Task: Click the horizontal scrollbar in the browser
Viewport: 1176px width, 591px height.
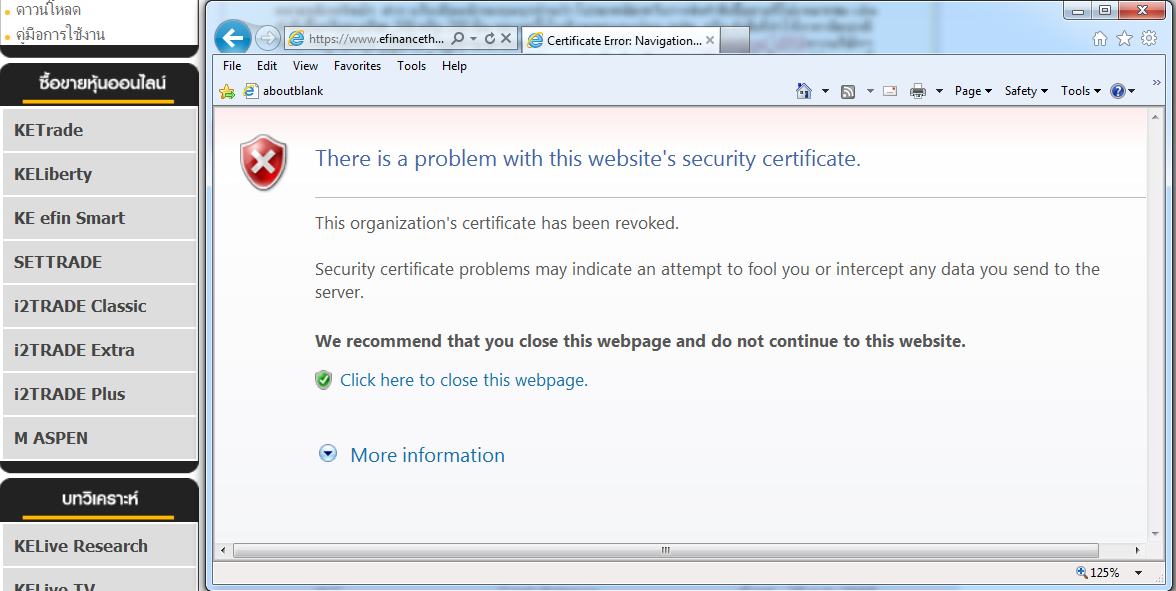Action: pos(665,550)
